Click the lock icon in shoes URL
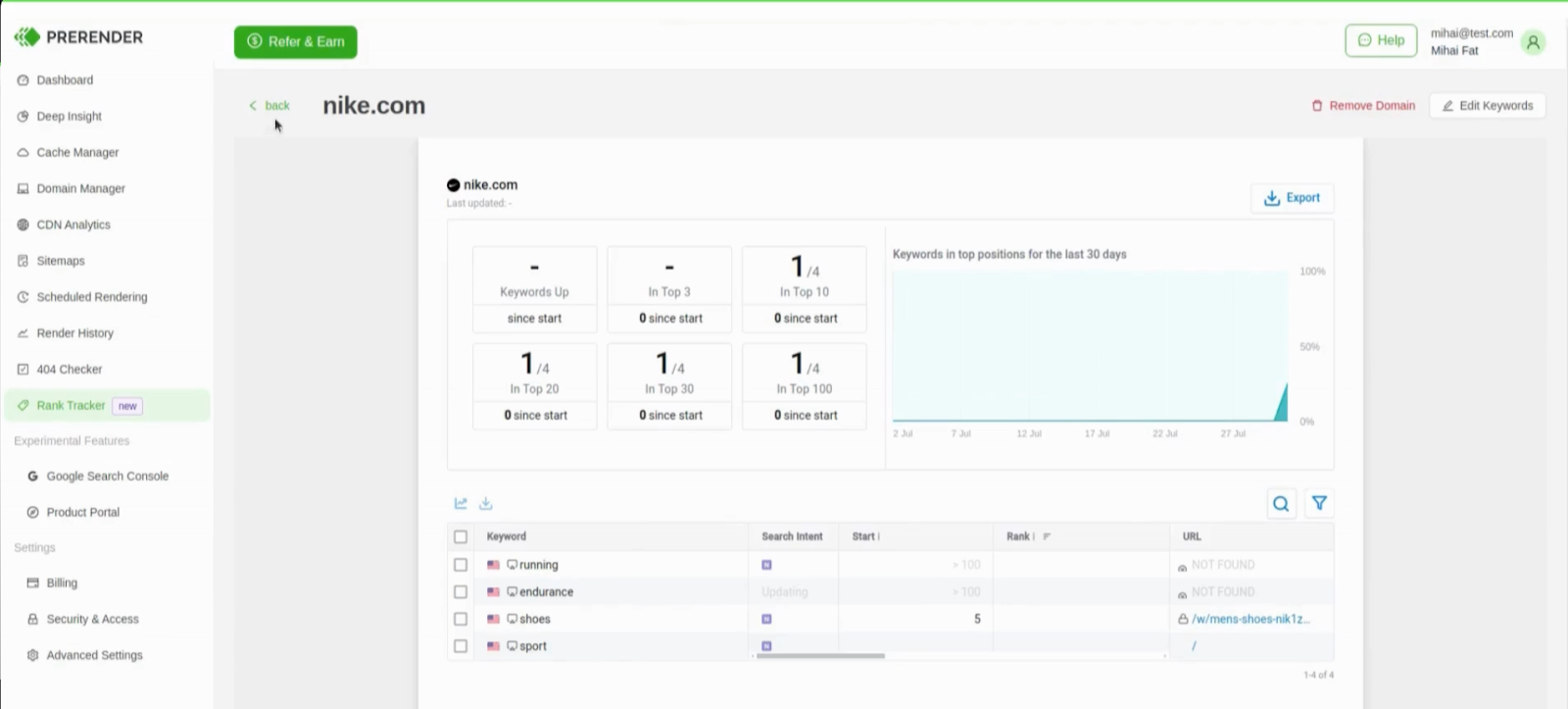Screen dimensions: 1568x709 tap(1183, 620)
